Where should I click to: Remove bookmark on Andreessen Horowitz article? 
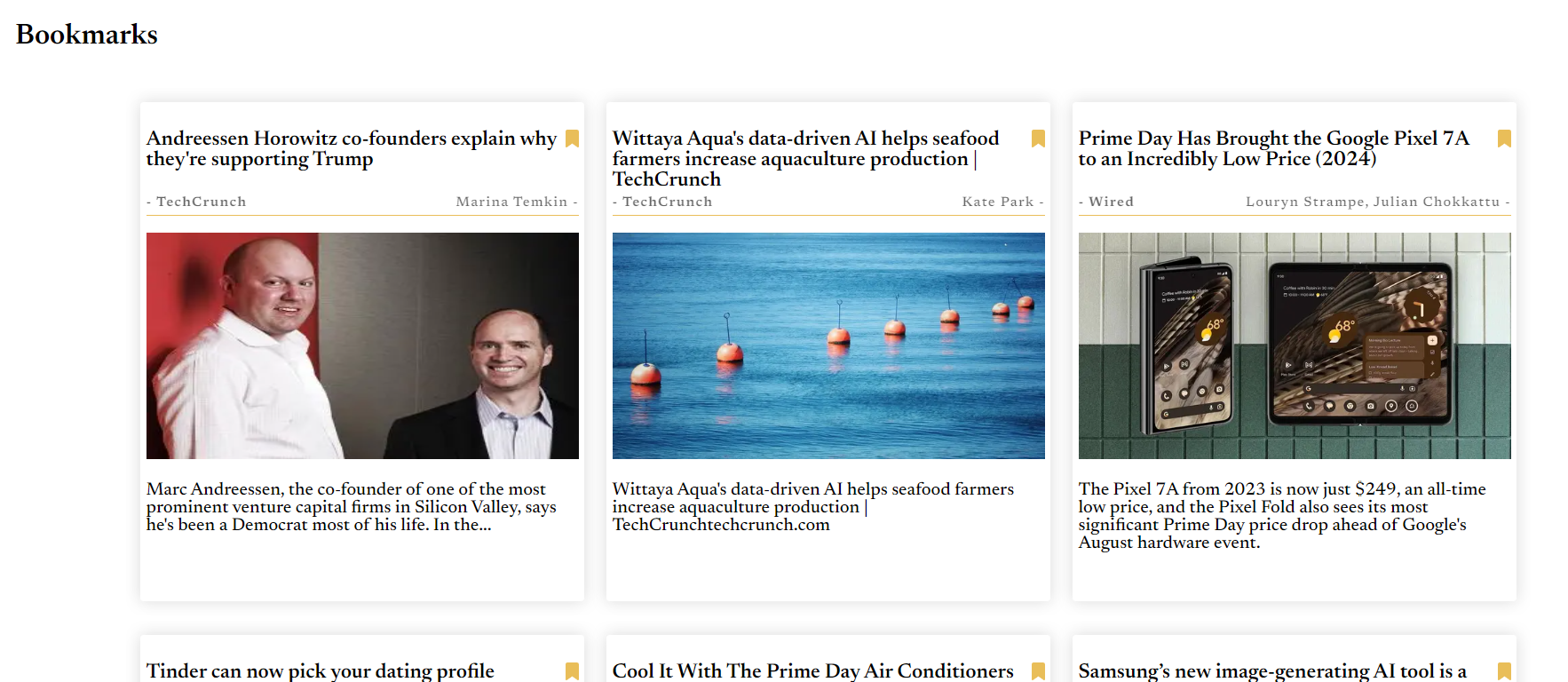tap(572, 139)
